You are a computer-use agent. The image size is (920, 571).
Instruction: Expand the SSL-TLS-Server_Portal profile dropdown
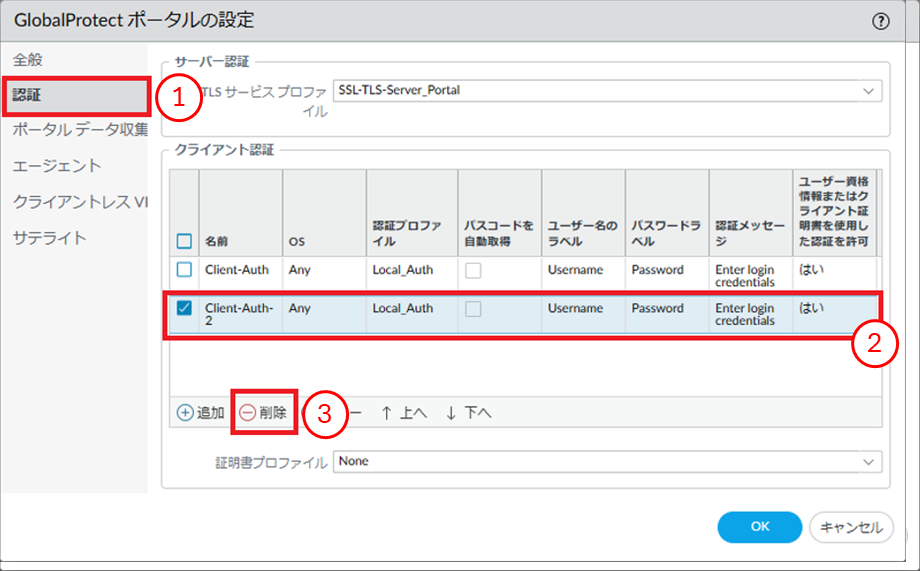[x=866, y=91]
